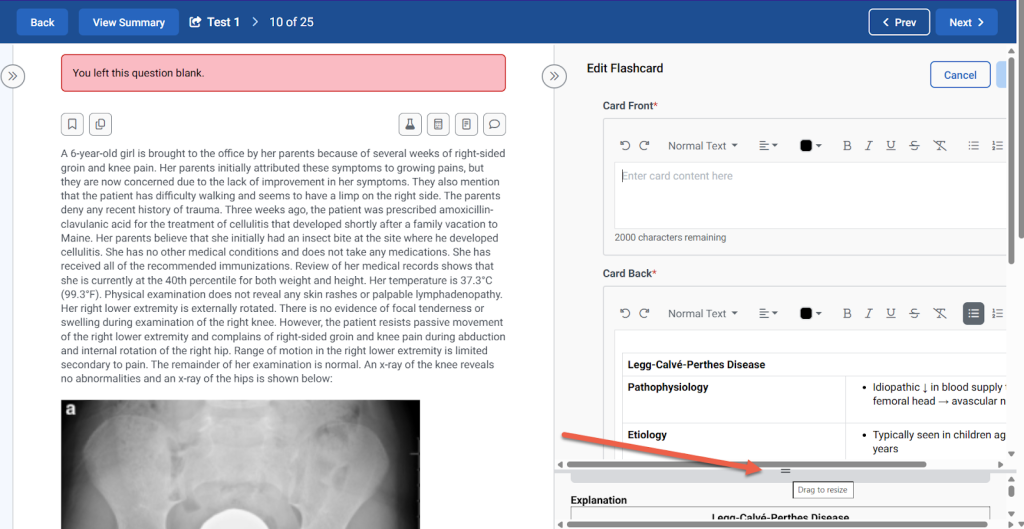The image size is (1024, 529).
Task: Open the notes icon above the question
Action: click(465, 124)
